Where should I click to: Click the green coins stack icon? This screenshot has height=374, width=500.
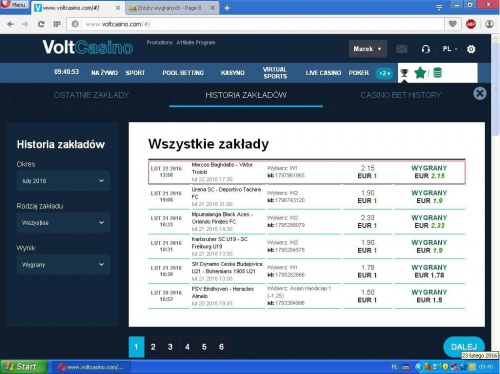(437, 73)
